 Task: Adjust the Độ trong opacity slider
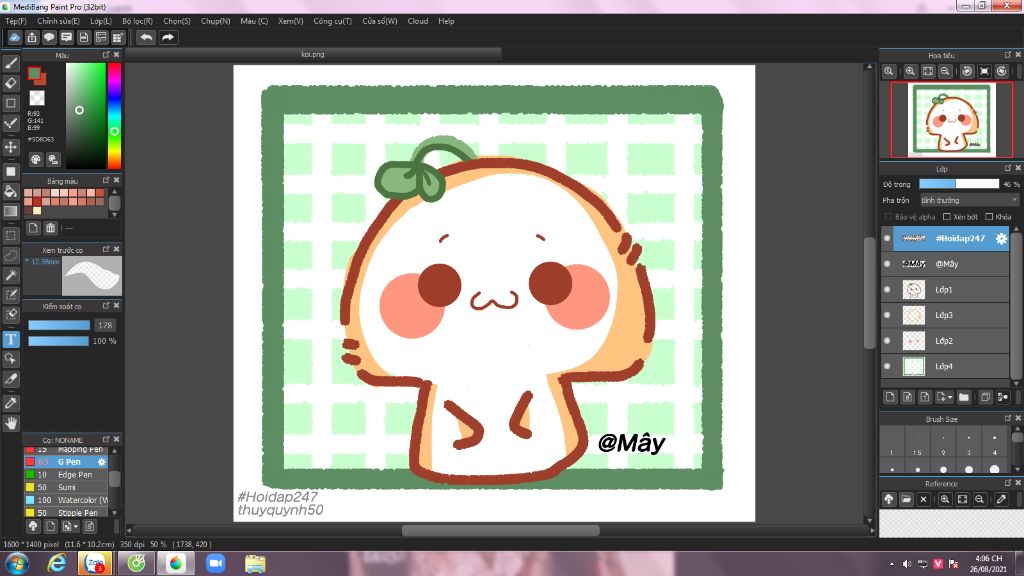959,184
